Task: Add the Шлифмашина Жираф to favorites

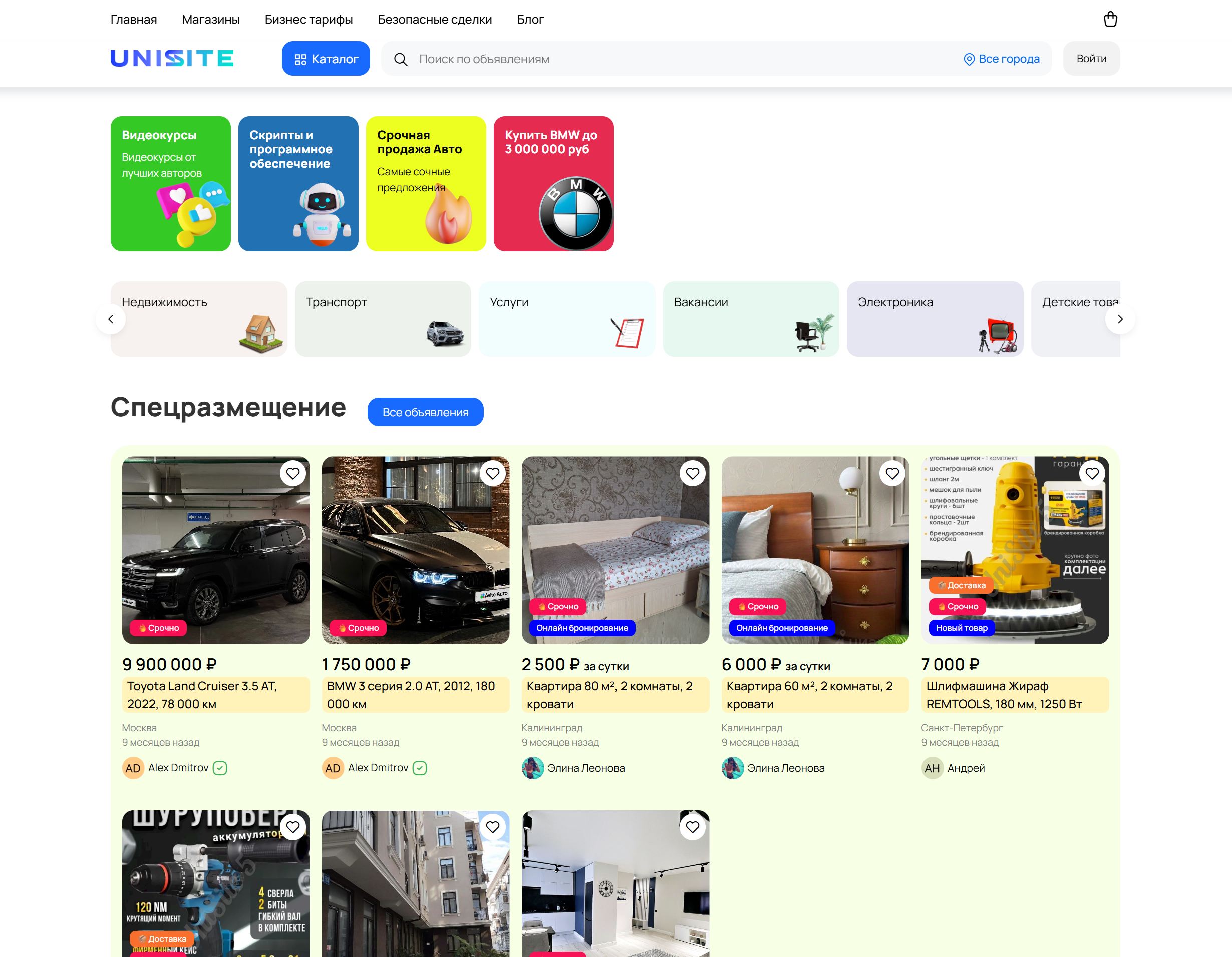Action: click(x=1092, y=474)
